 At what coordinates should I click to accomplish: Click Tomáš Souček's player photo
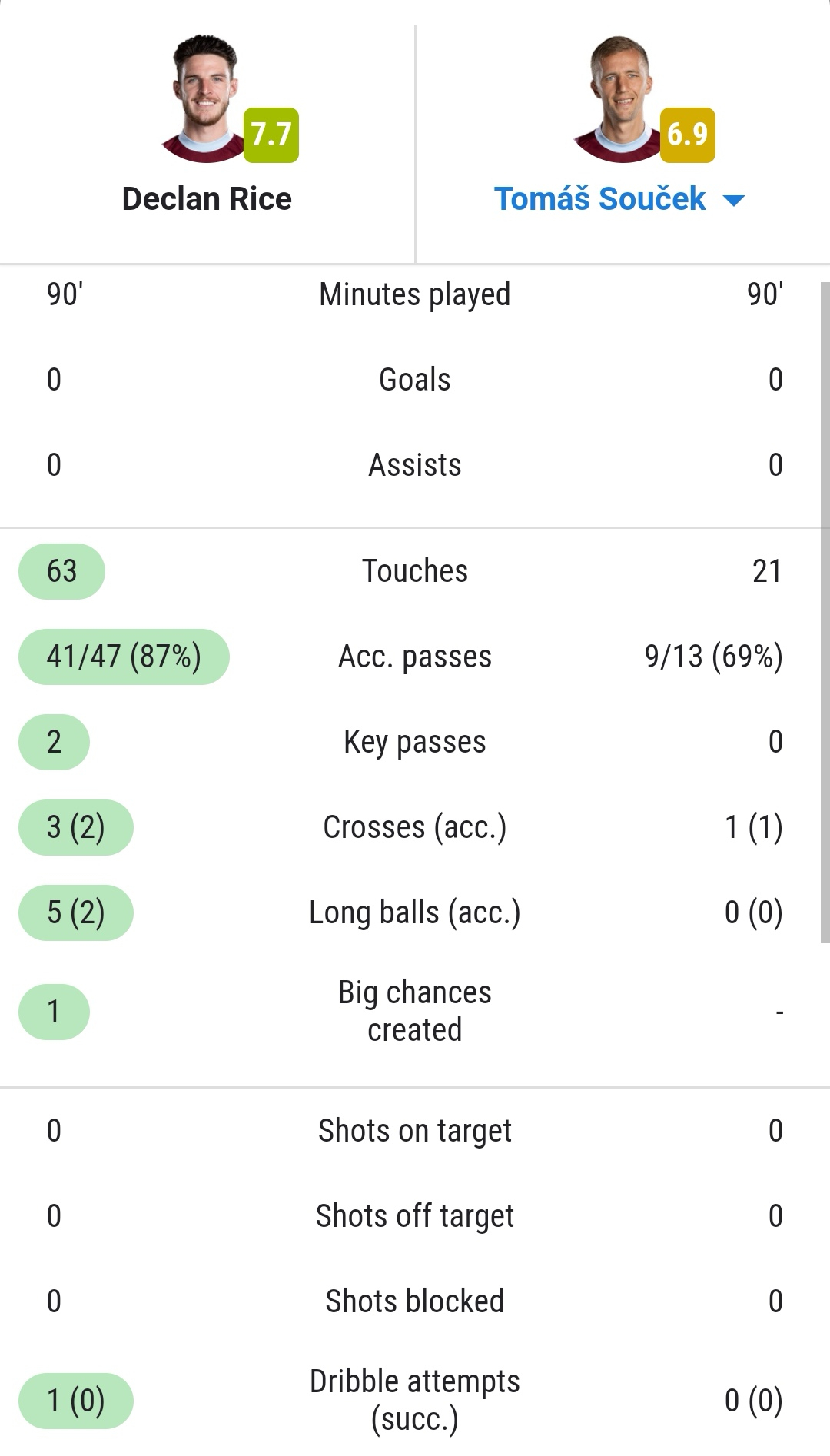pos(619,98)
